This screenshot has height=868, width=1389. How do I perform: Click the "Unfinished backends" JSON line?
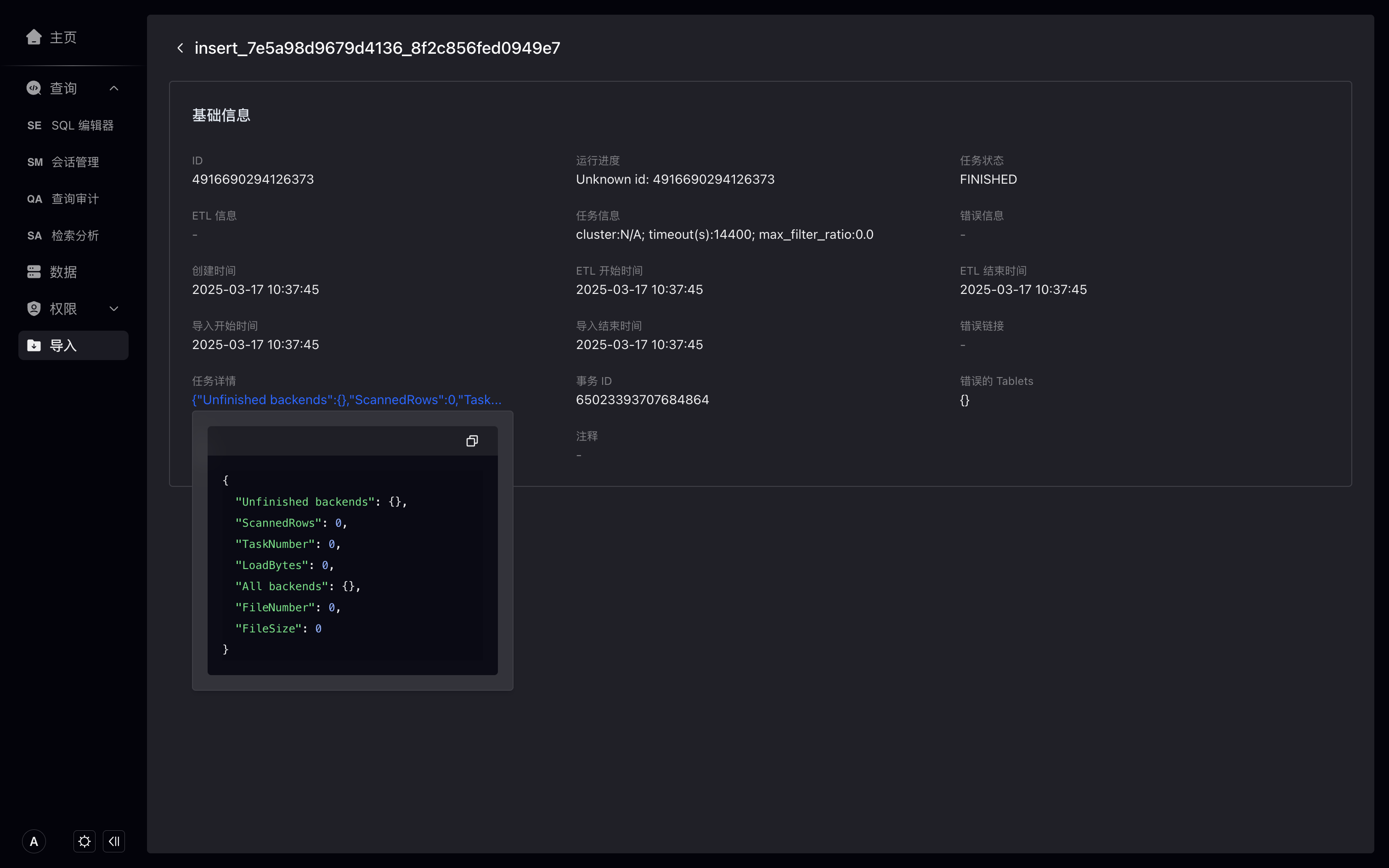(x=321, y=502)
